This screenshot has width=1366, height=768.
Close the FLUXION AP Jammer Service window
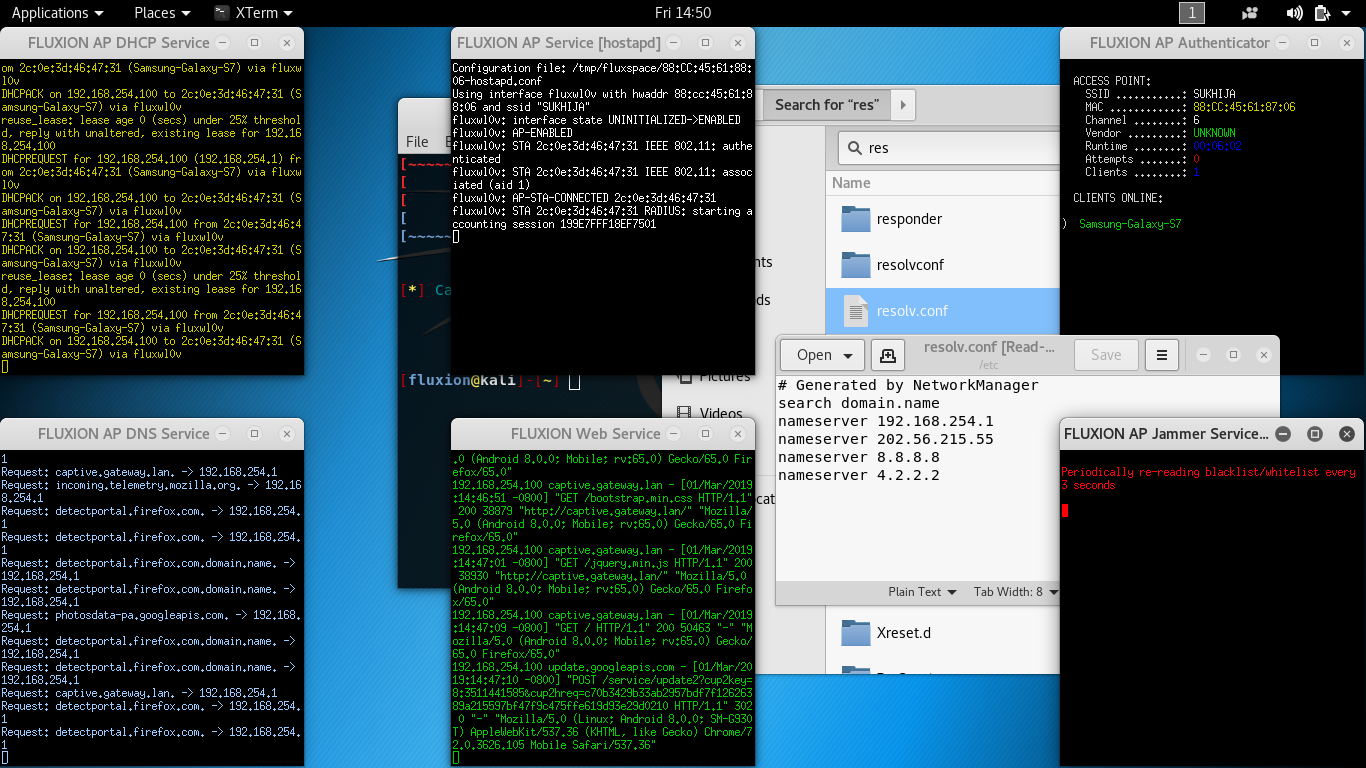[1347, 434]
